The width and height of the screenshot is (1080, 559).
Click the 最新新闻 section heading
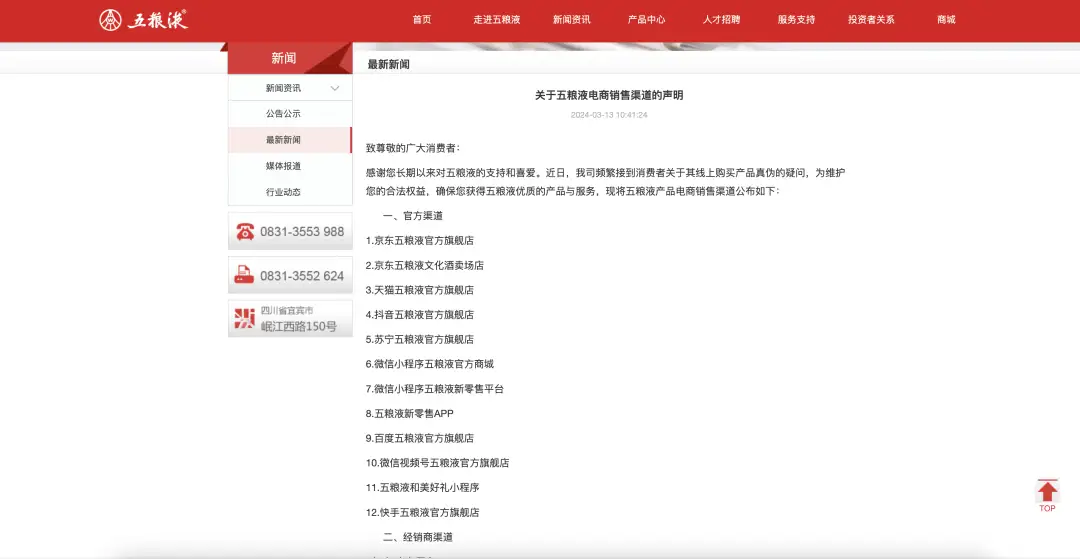click(x=388, y=65)
